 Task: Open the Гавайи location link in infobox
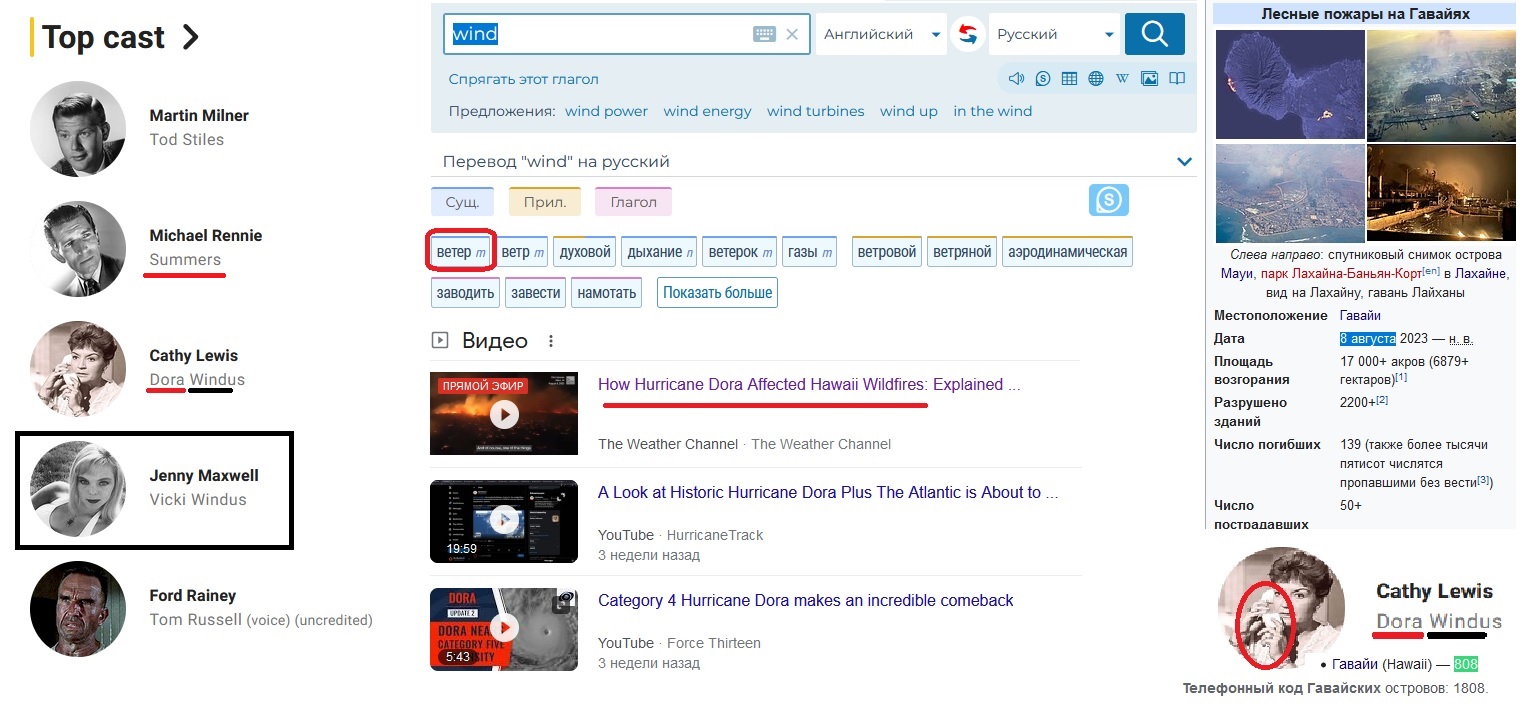click(1360, 315)
